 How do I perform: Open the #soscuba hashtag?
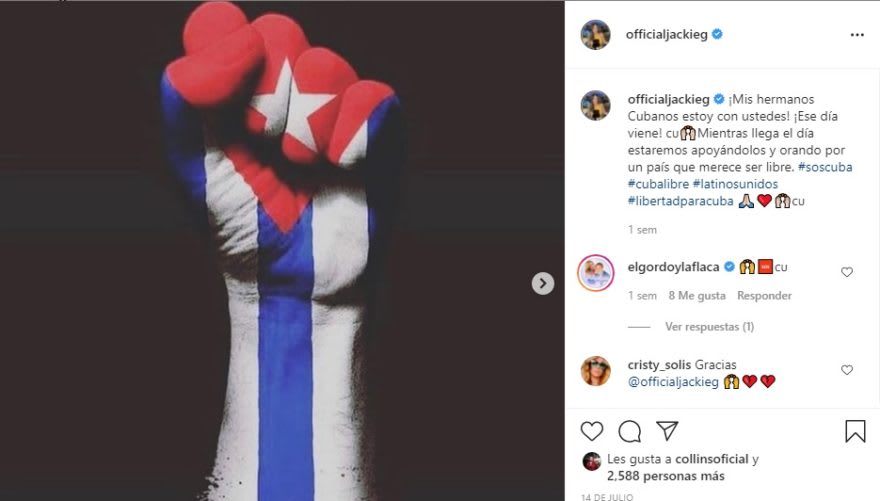pyautogui.click(x=825, y=167)
